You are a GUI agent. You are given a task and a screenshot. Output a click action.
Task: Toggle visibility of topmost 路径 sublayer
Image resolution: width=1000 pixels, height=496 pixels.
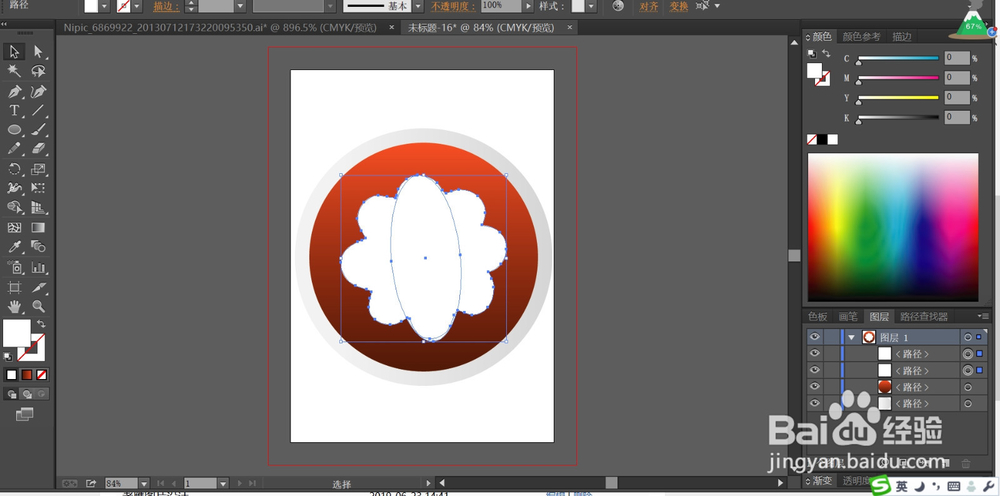point(814,353)
